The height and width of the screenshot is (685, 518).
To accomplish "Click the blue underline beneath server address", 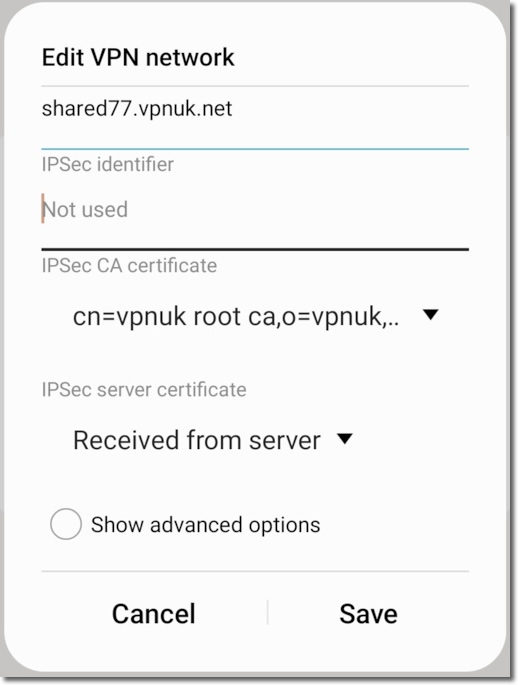I will [255, 149].
